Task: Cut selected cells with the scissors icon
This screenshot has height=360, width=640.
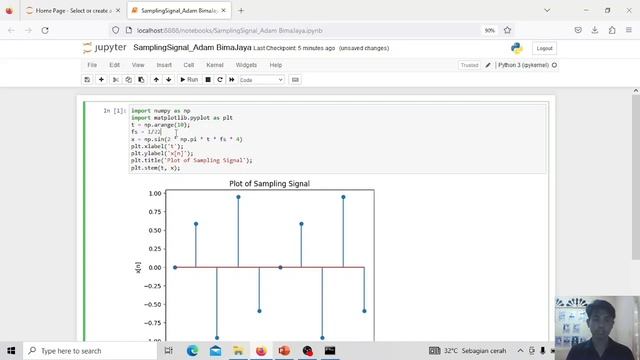Action: coord(116,80)
